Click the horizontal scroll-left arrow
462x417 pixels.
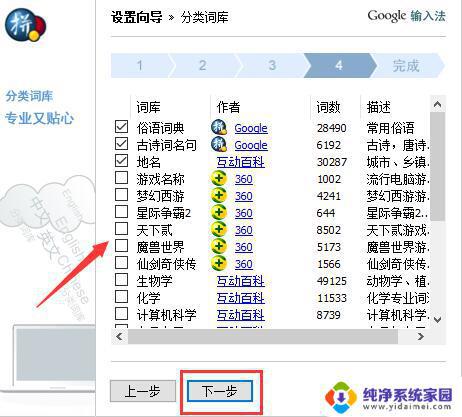point(119,337)
